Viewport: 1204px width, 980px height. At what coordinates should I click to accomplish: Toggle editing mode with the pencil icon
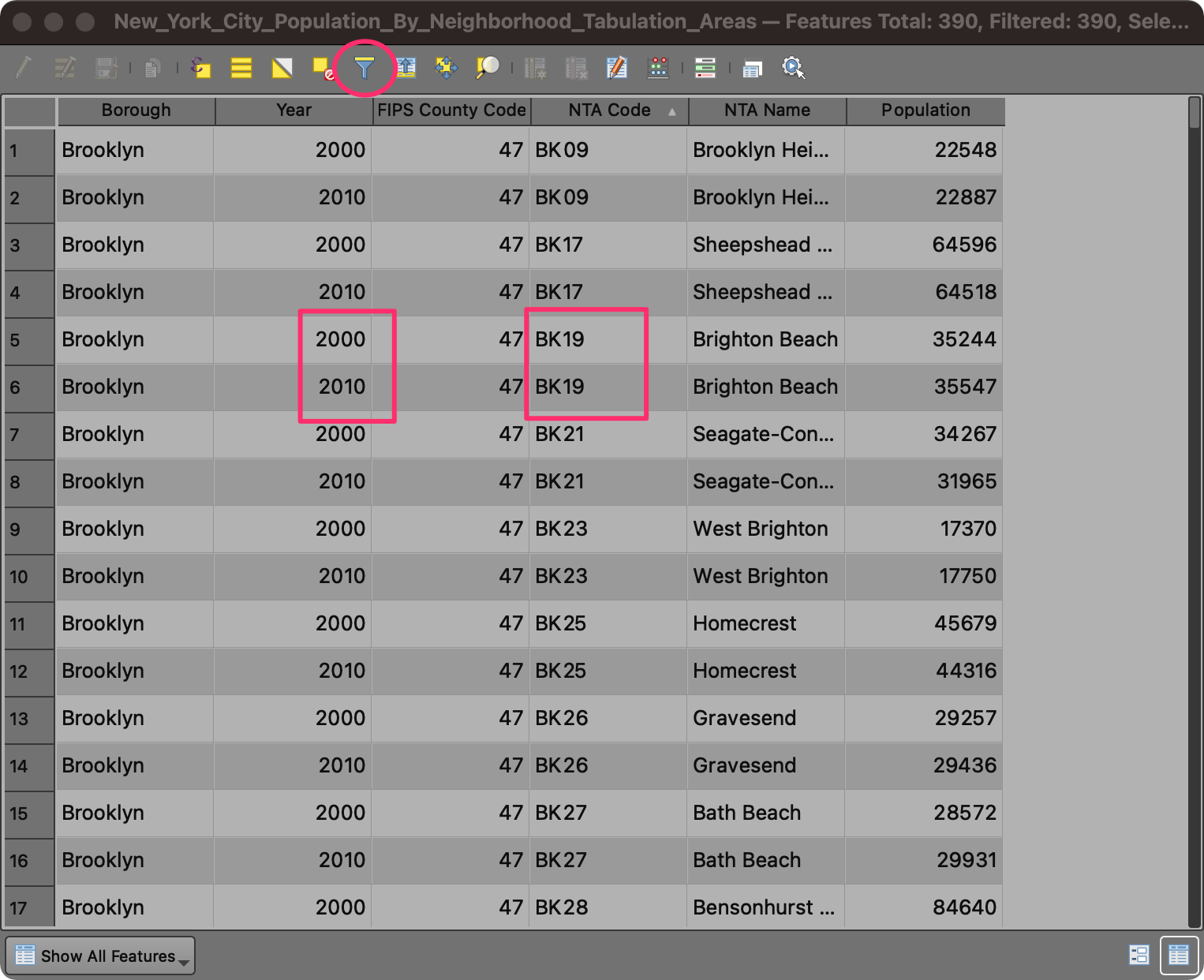24,68
